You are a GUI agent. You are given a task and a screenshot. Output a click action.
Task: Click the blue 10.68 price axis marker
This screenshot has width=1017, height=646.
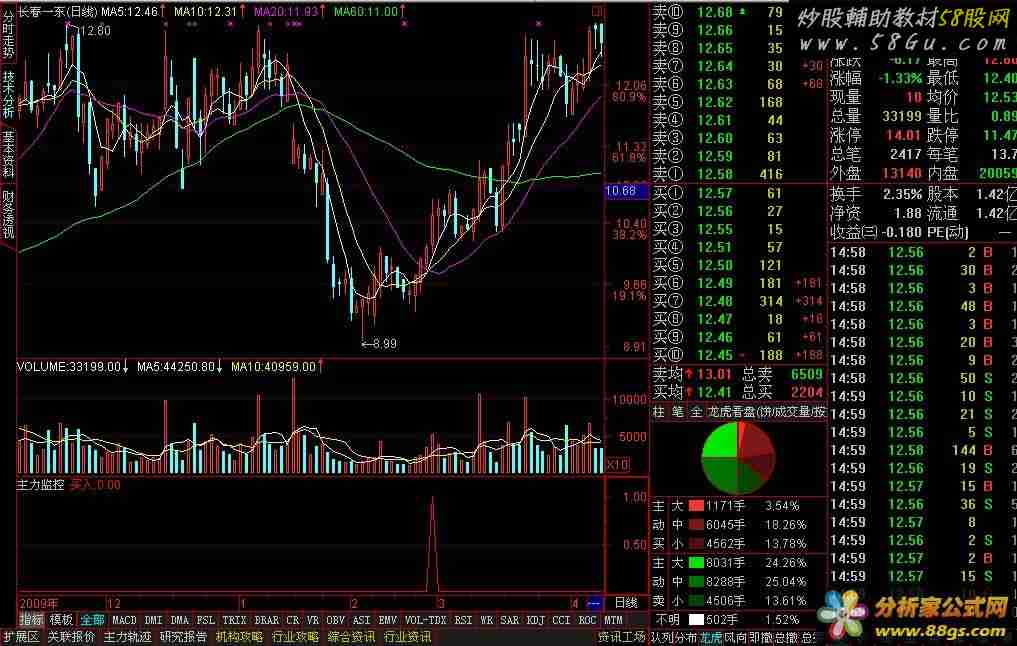coord(625,191)
